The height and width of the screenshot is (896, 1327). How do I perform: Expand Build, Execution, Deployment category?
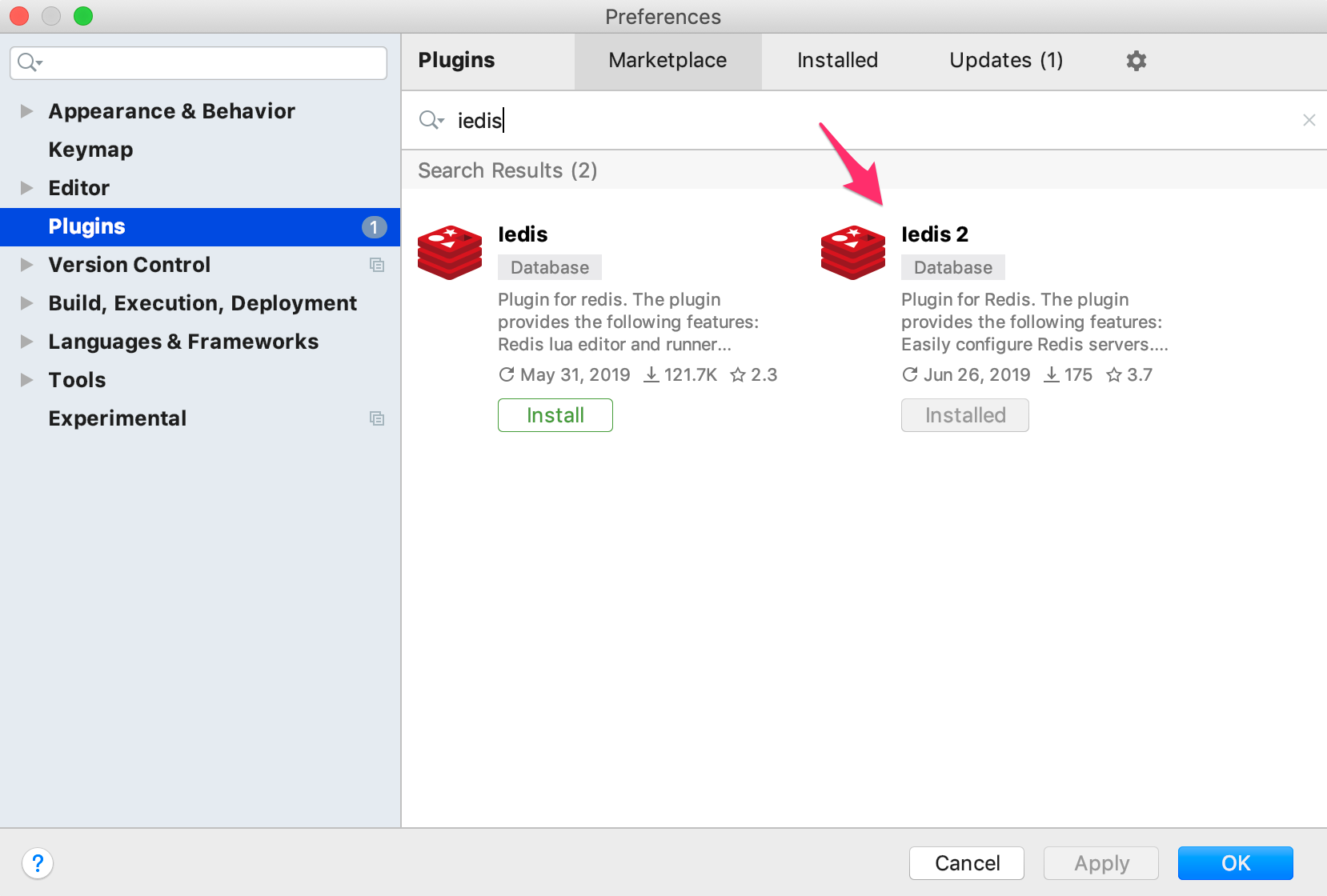click(x=26, y=303)
